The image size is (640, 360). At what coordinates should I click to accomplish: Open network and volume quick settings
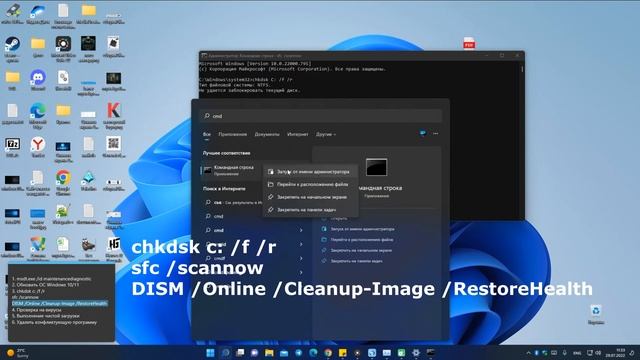[x=594, y=353]
